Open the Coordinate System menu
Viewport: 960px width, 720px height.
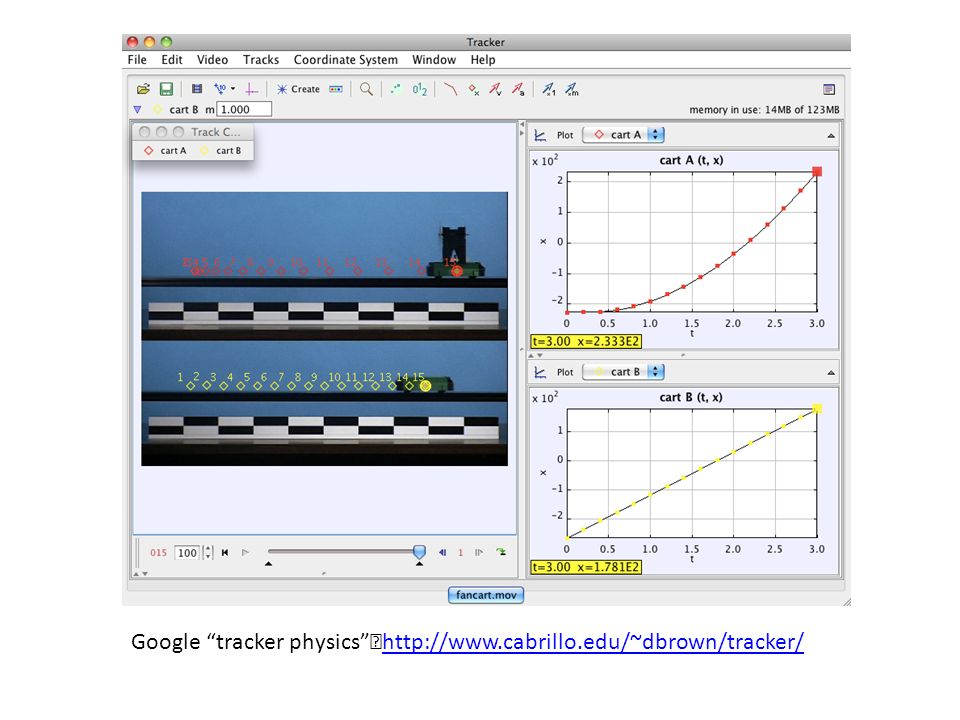(x=345, y=59)
